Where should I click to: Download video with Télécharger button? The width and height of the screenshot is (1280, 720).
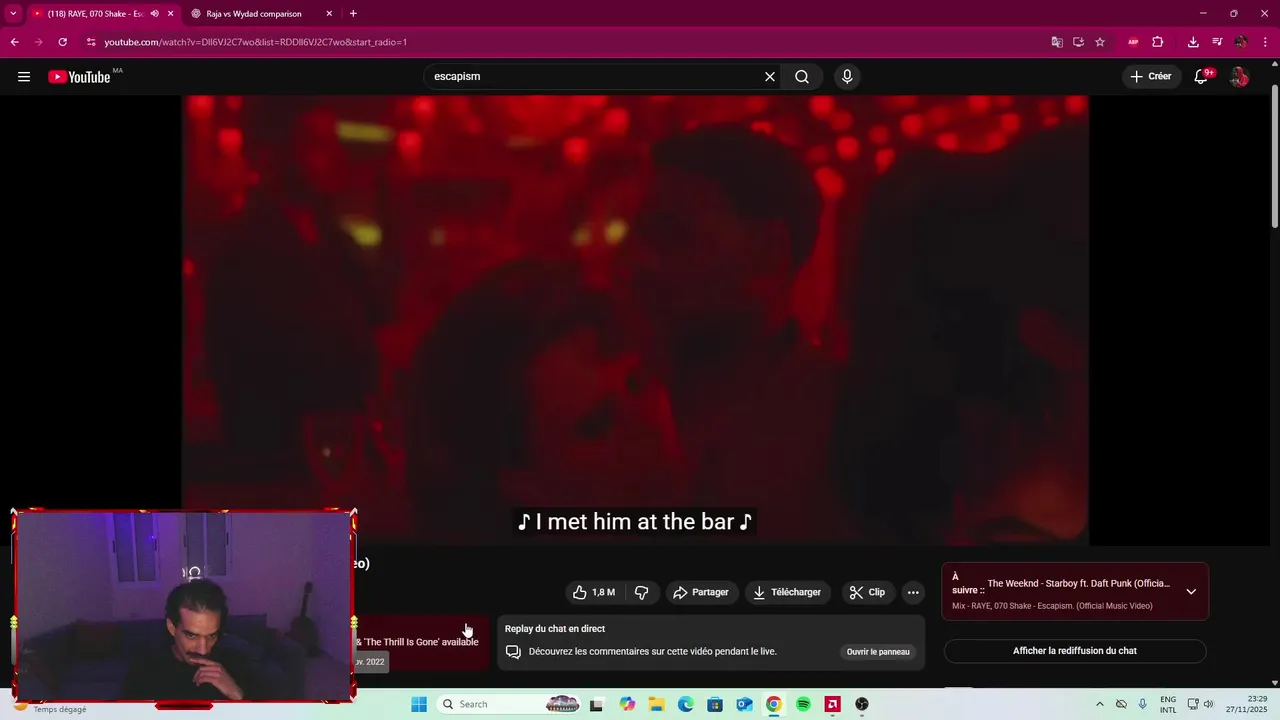click(788, 592)
